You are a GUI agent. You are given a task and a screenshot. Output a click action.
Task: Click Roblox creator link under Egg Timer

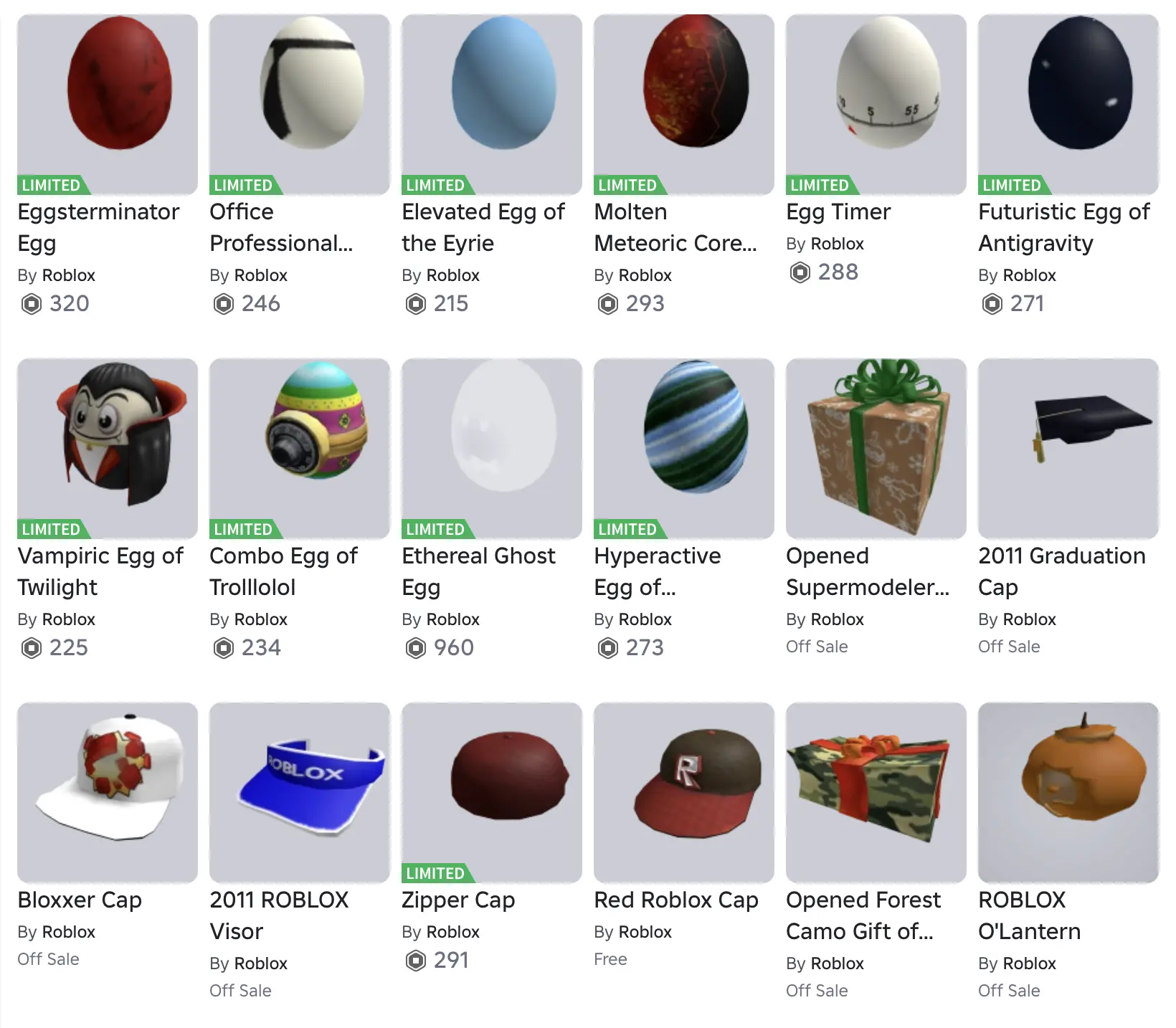838,244
